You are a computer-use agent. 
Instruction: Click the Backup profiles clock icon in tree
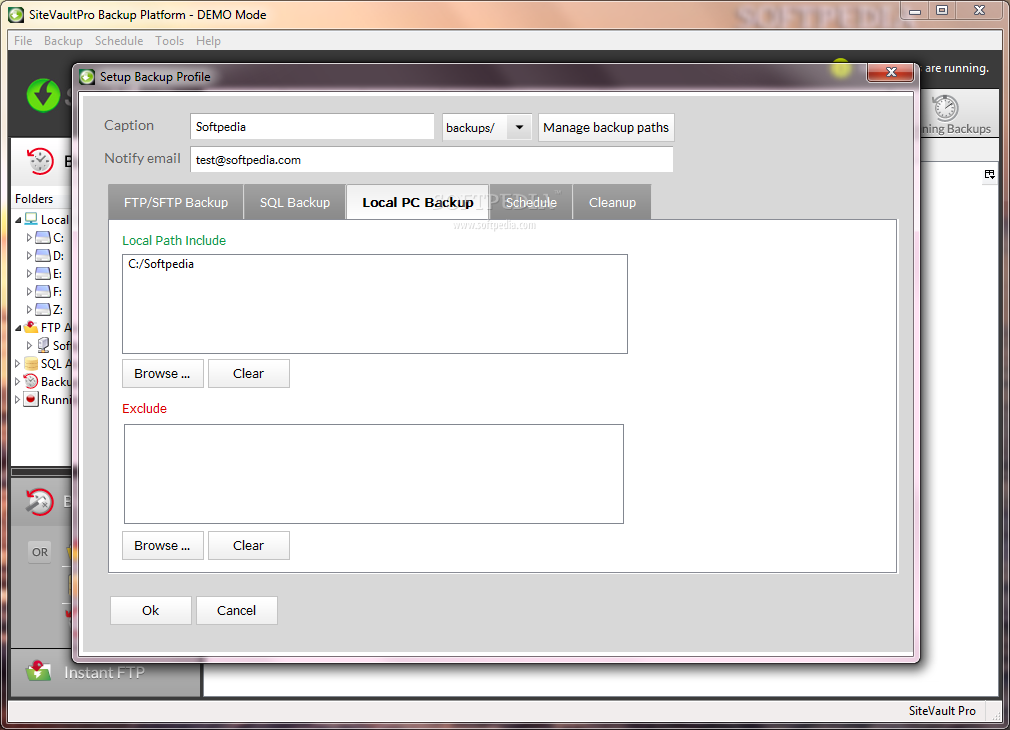tap(31, 381)
